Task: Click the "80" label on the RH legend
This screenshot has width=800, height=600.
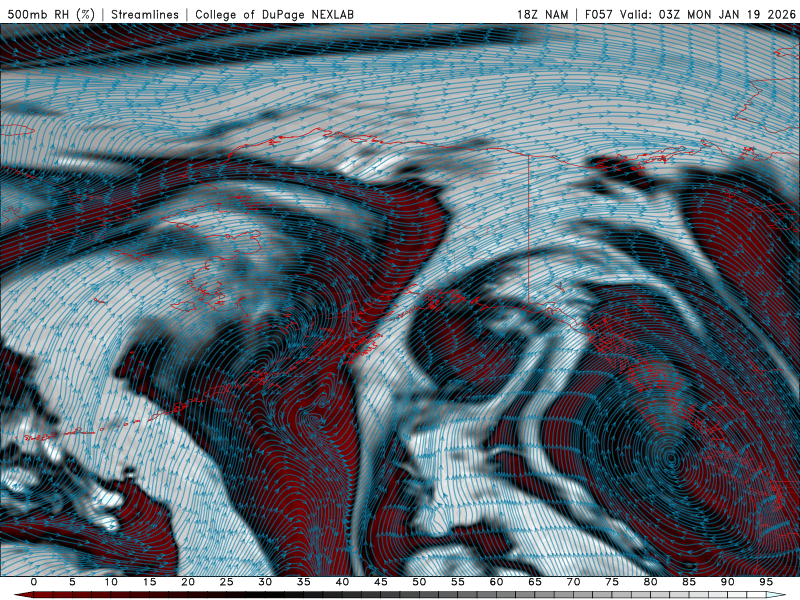Action: click(651, 582)
